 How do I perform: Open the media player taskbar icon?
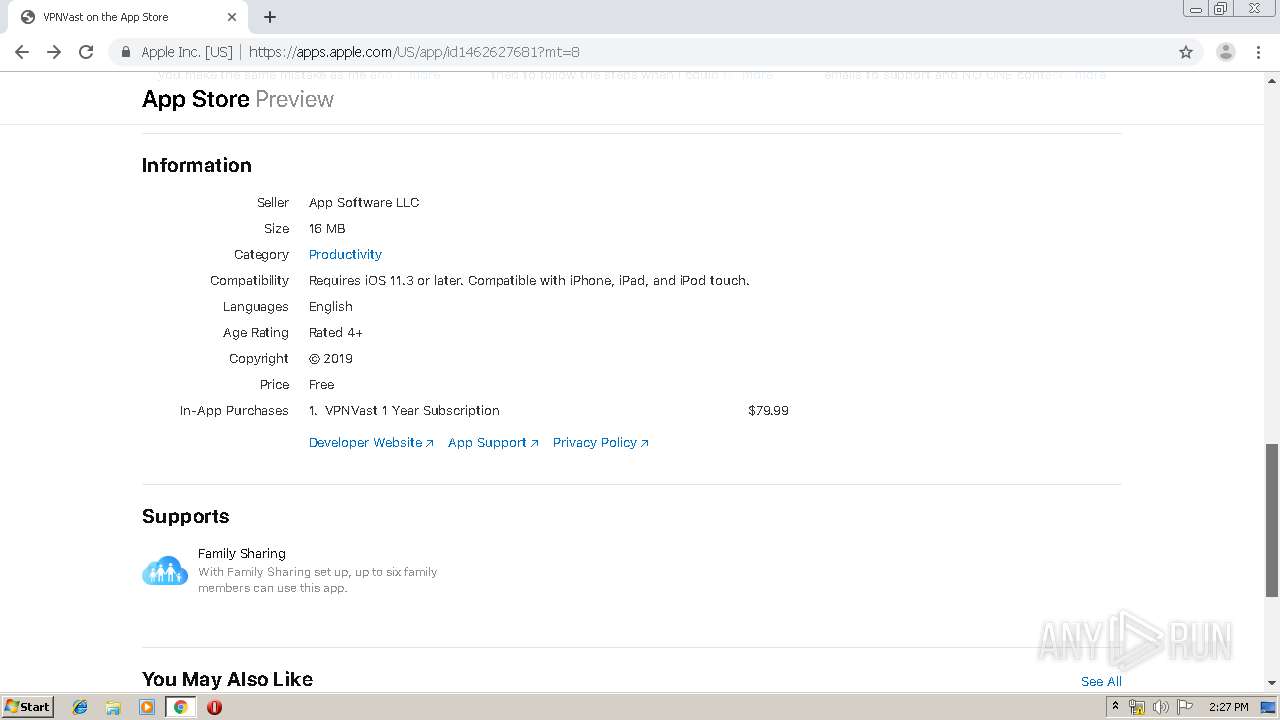[x=147, y=707]
